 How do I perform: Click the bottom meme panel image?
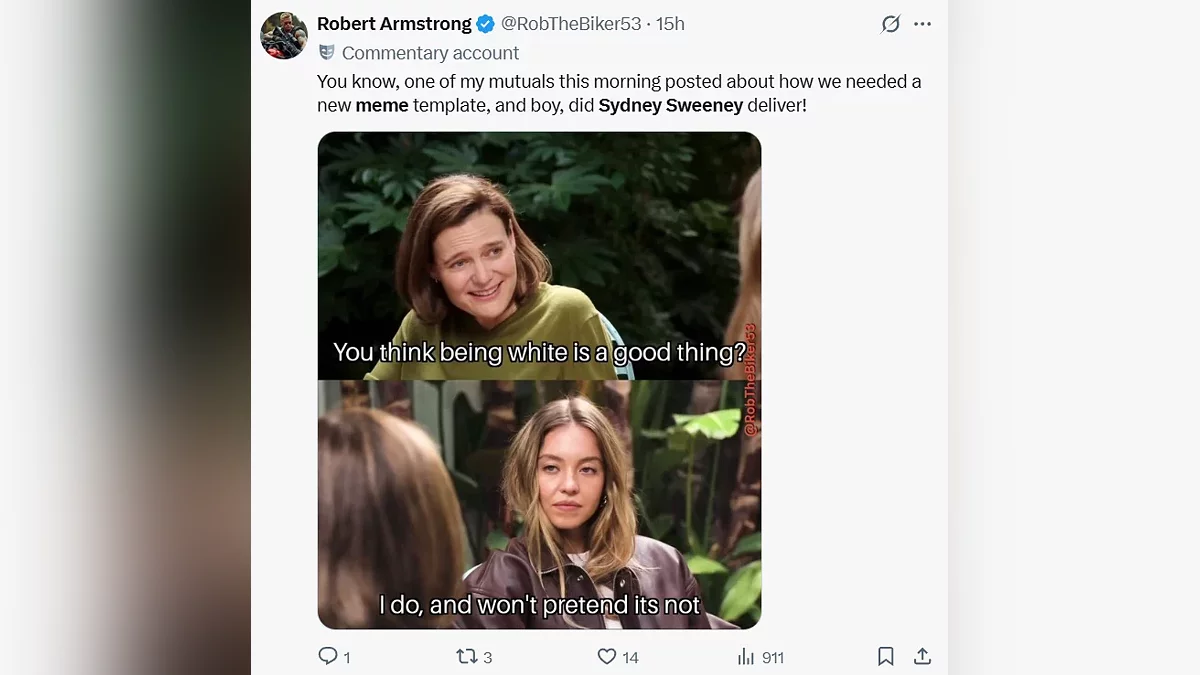(539, 505)
